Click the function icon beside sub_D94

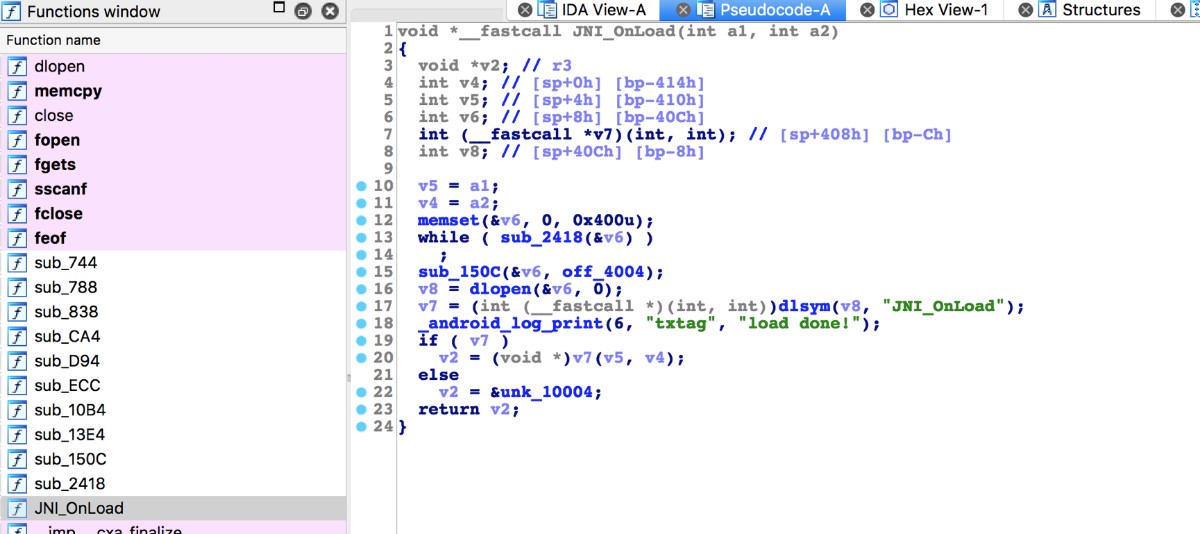pos(17,361)
